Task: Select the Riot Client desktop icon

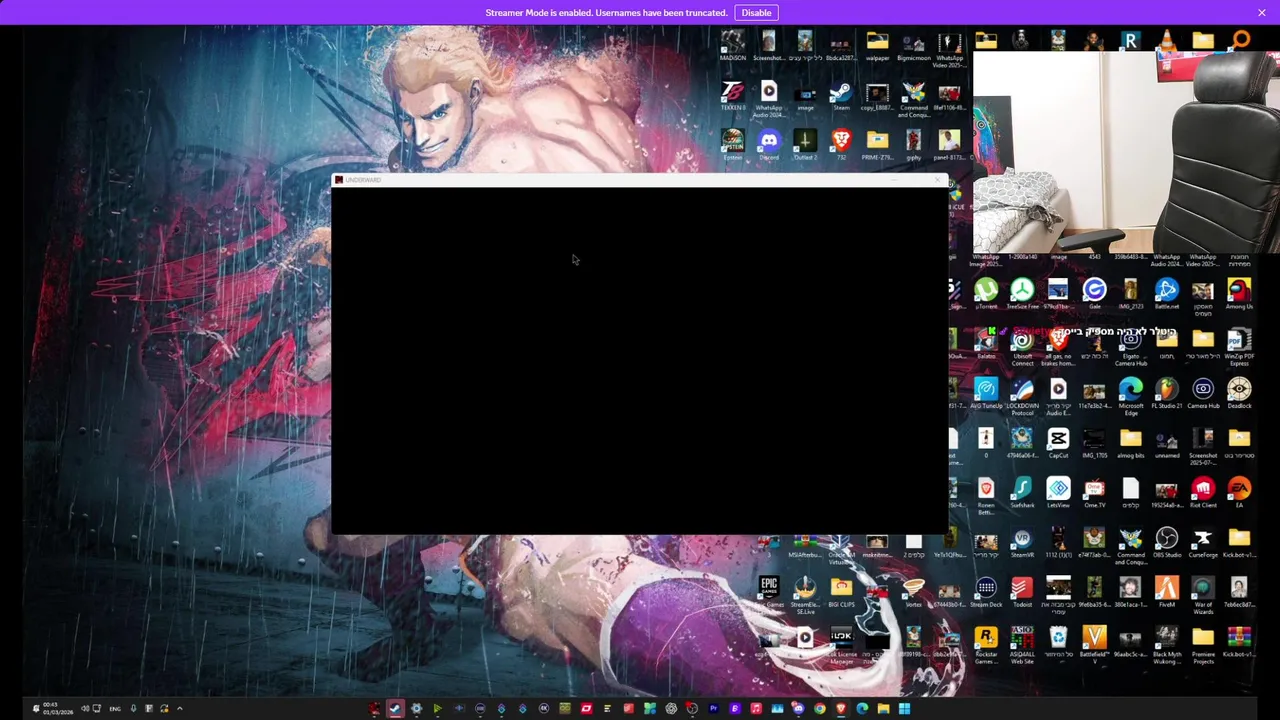Action: point(1203,494)
